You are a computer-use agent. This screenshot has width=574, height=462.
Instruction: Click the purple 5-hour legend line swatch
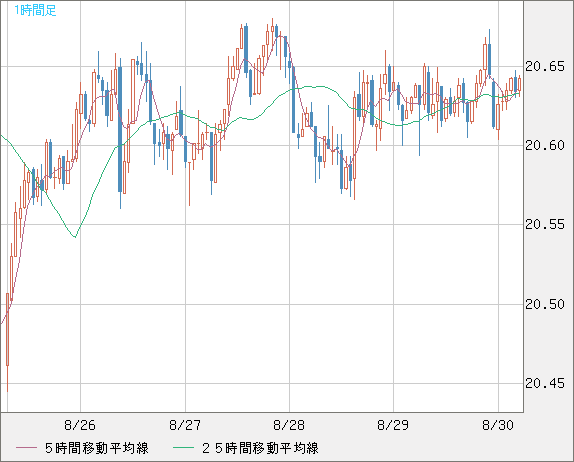(x=26, y=448)
